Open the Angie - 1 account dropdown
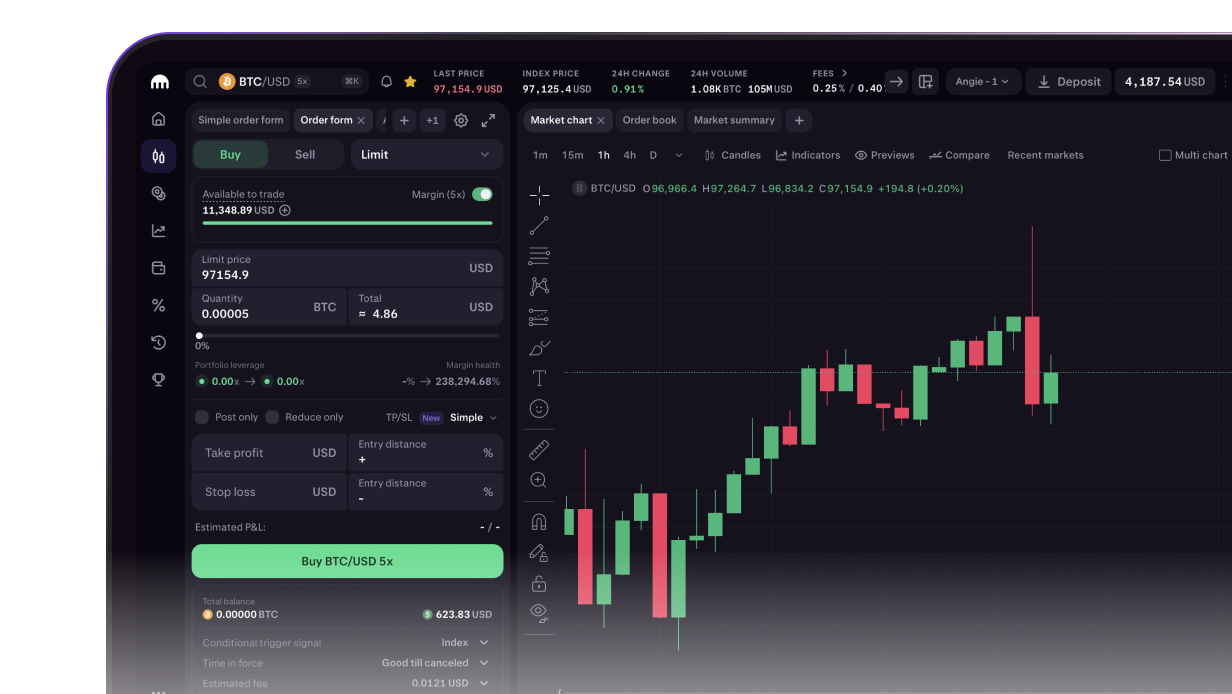The width and height of the screenshot is (1232, 694). 981,82
